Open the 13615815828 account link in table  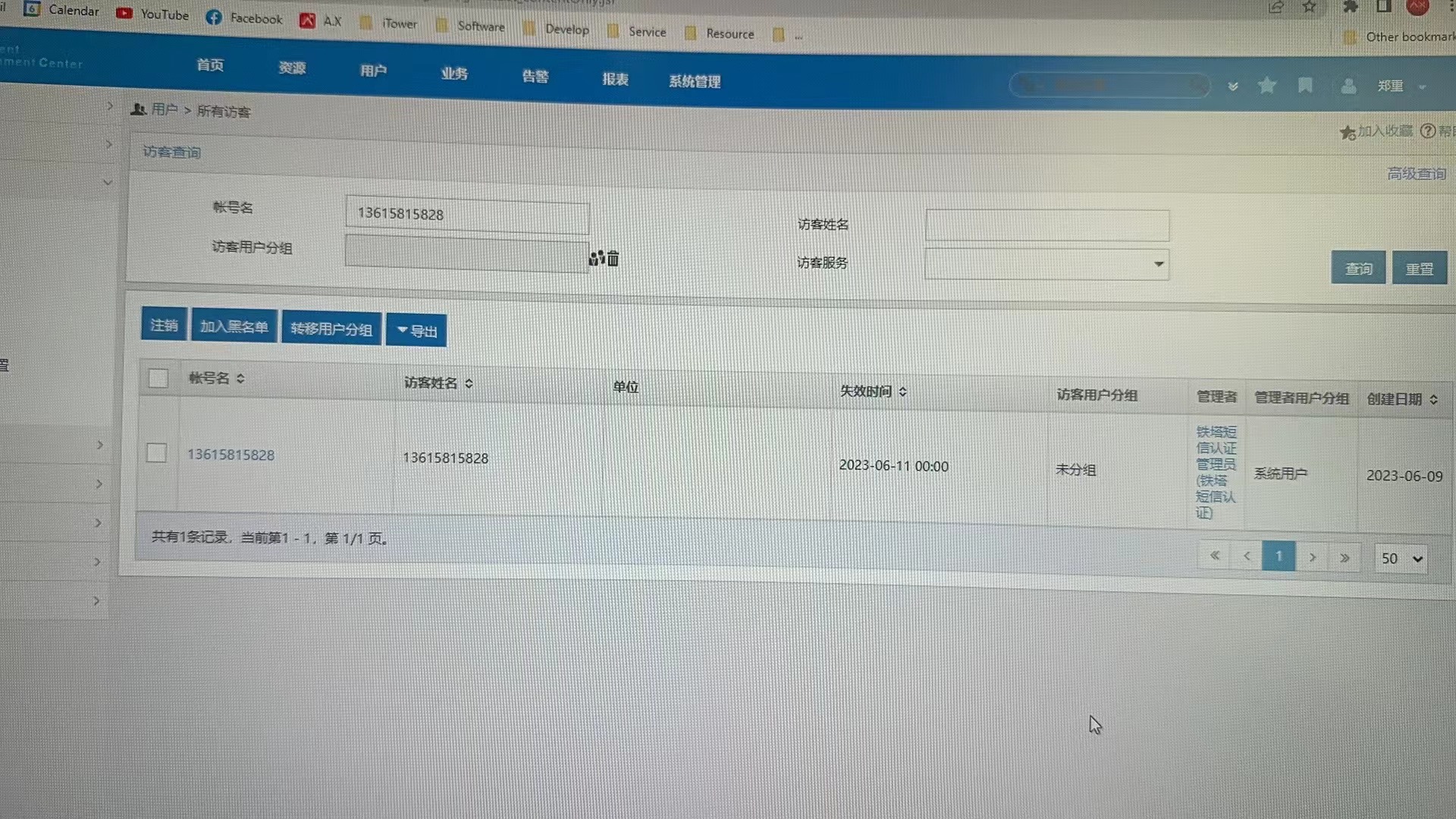coord(231,455)
